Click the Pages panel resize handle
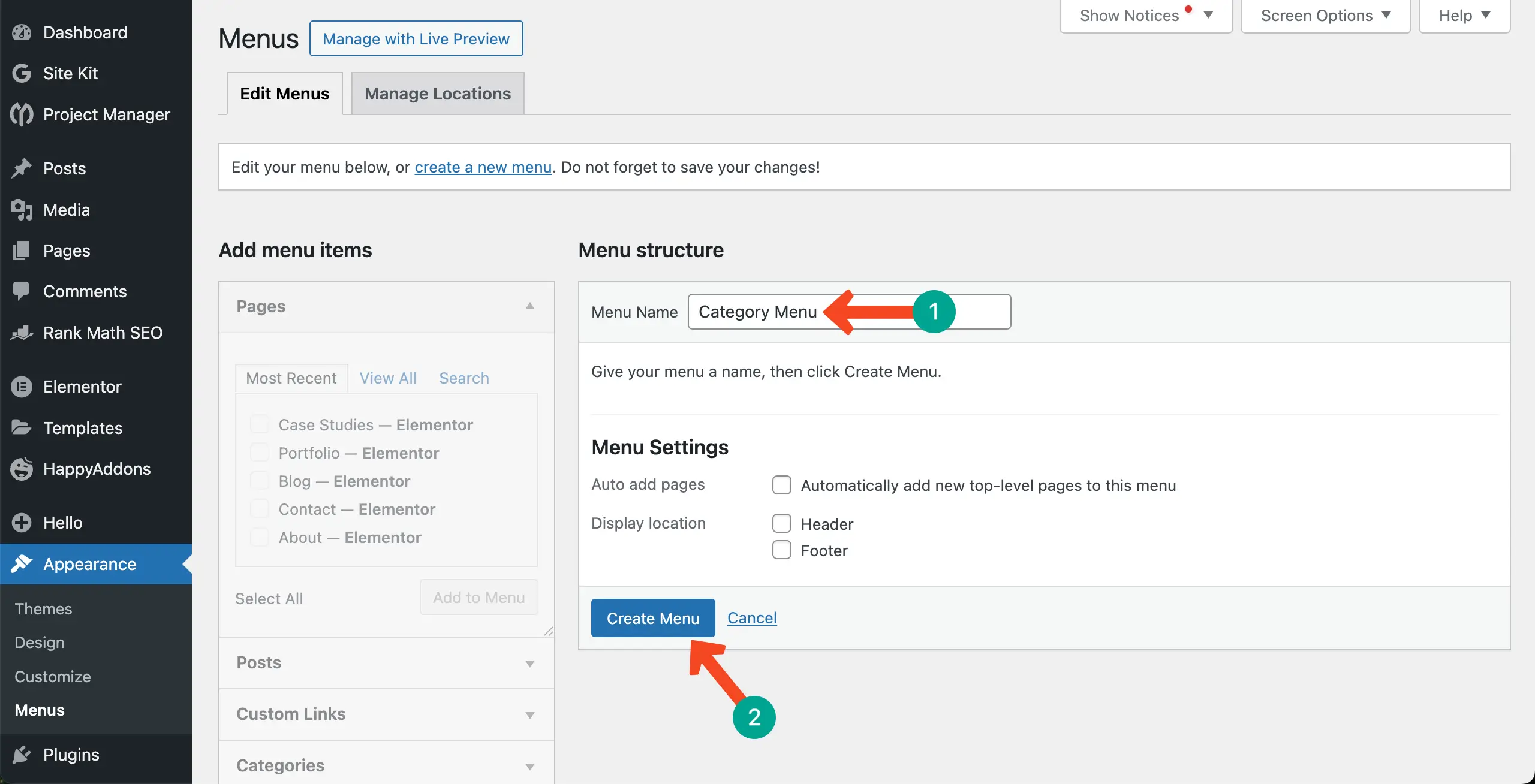 [549, 631]
